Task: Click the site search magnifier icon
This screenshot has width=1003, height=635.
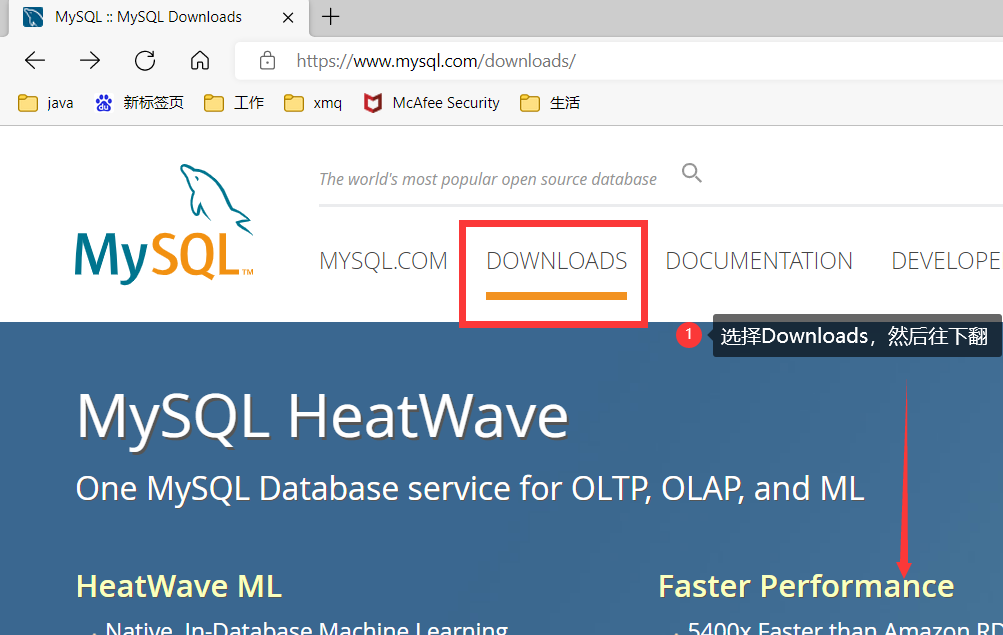Action: 691,173
